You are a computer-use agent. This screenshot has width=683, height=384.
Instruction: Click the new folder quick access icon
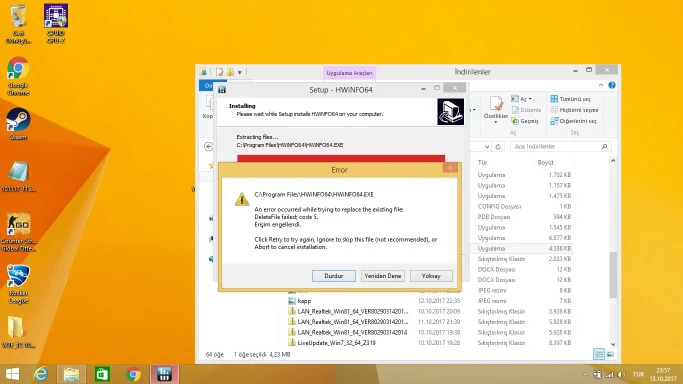pyautogui.click(x=230, y=72)
